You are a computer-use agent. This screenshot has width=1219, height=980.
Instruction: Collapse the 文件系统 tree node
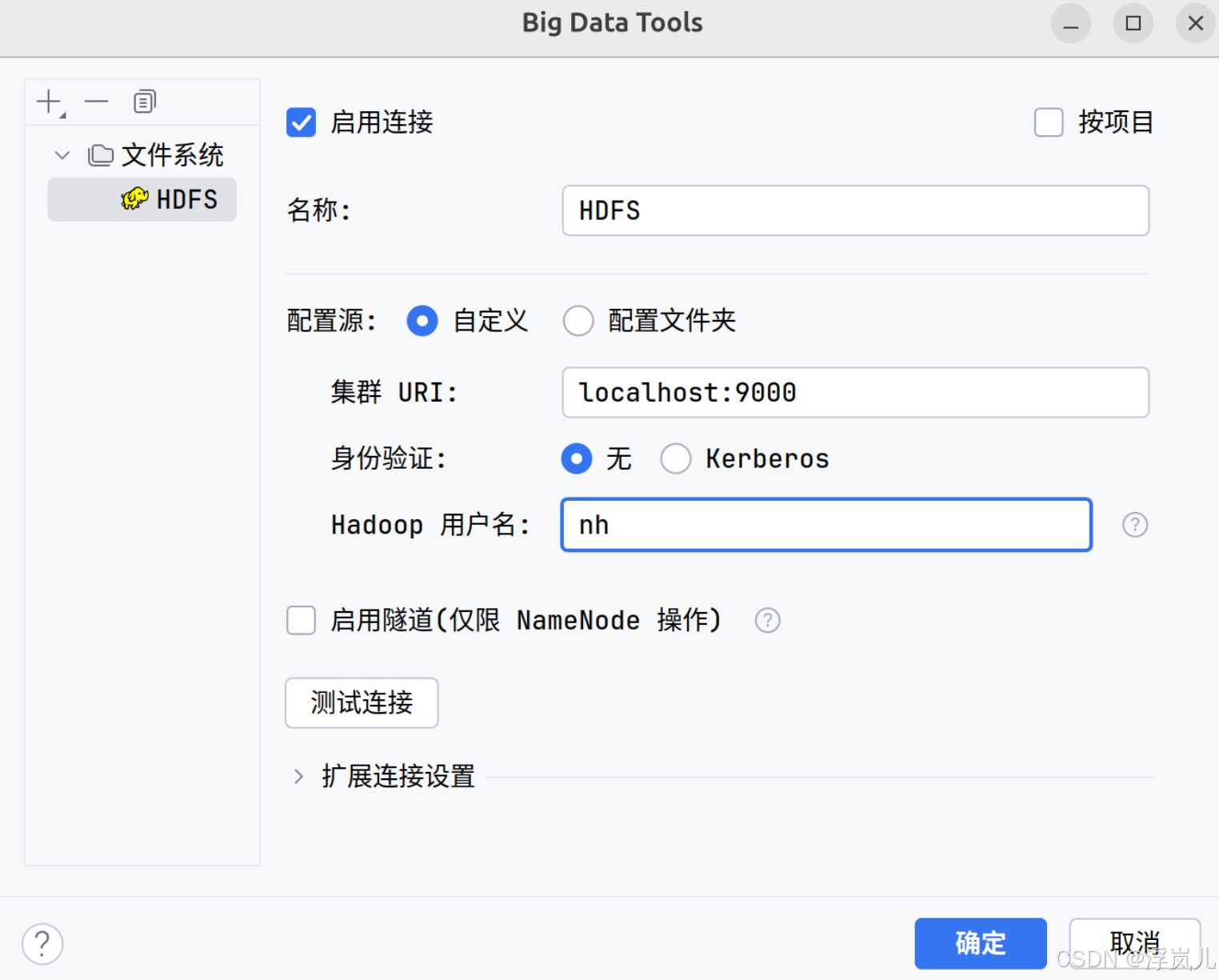[62, 155]
